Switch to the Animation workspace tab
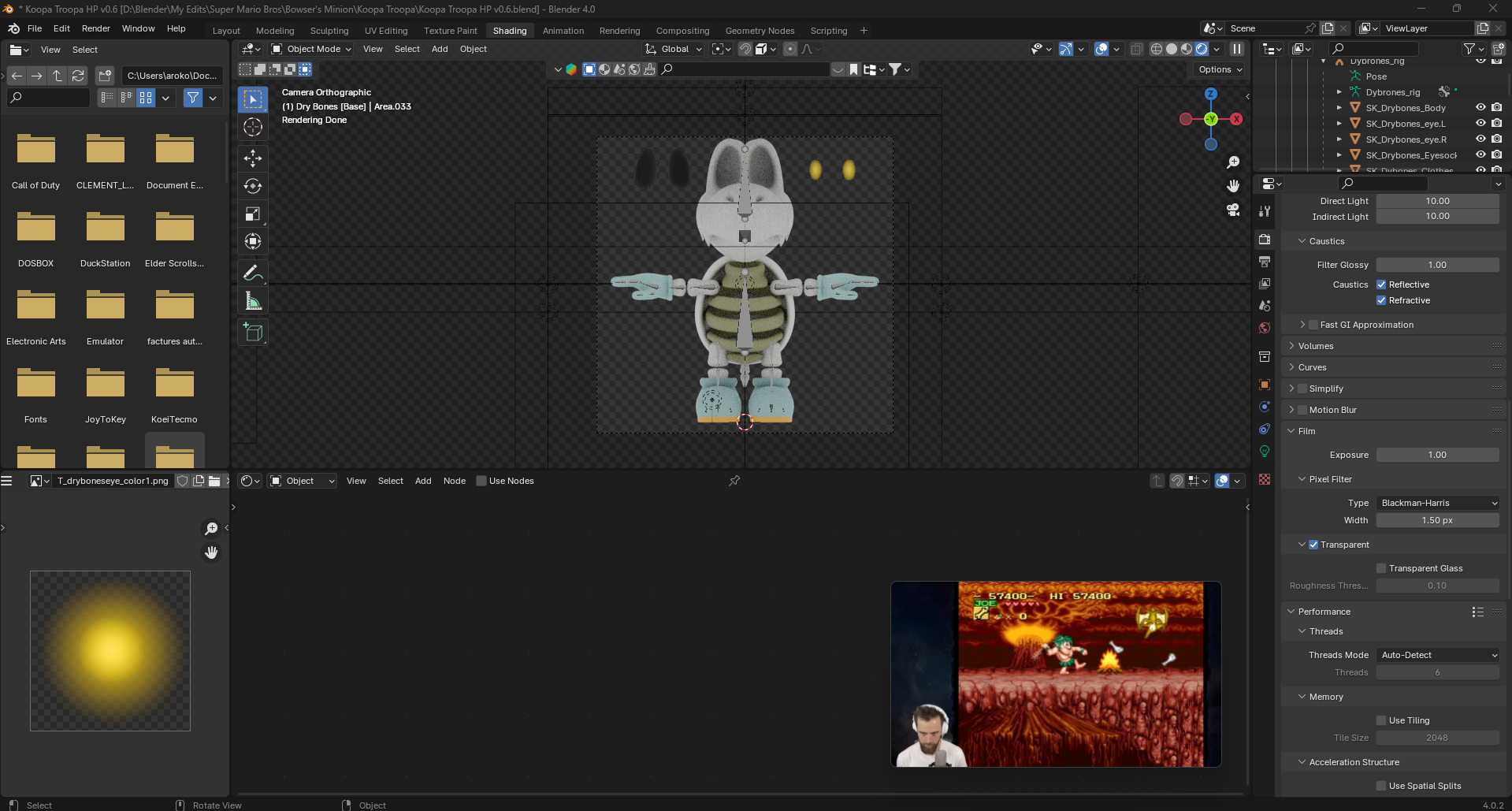The height and width of the screenshot is (811, 1512). [563, 31]
